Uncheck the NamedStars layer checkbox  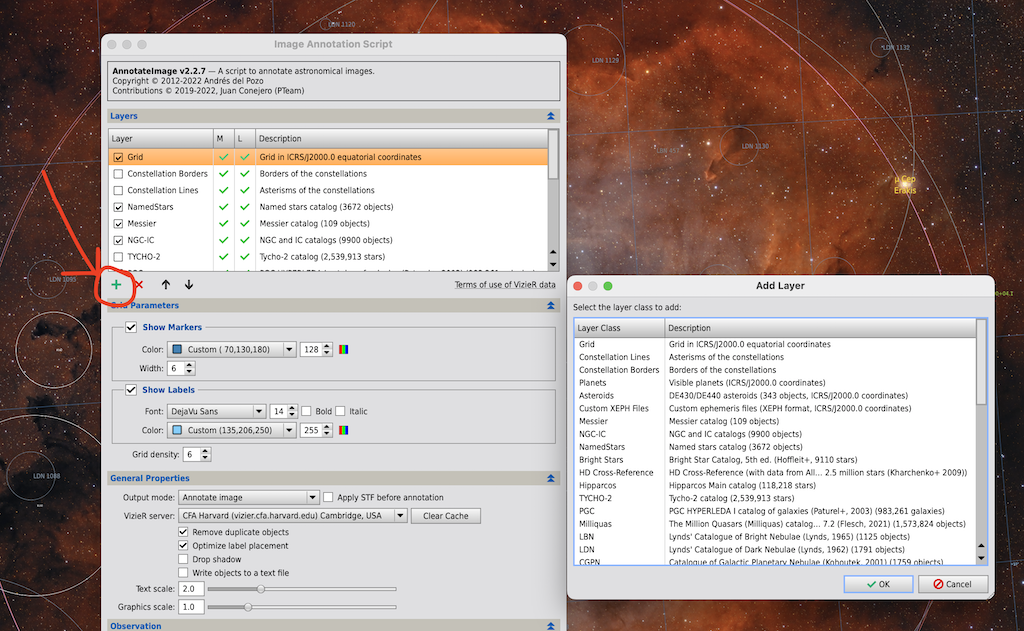point(118,207)
